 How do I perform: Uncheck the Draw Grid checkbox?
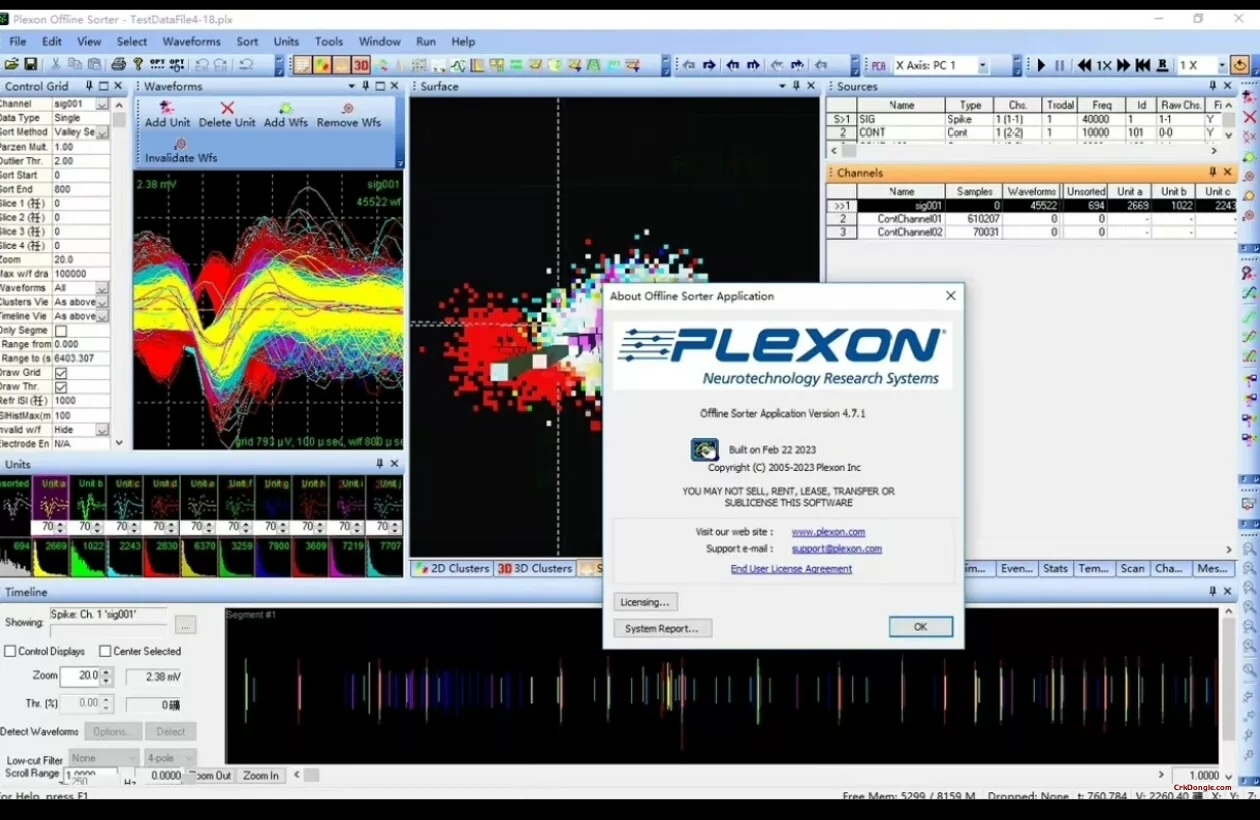point(59,372)
